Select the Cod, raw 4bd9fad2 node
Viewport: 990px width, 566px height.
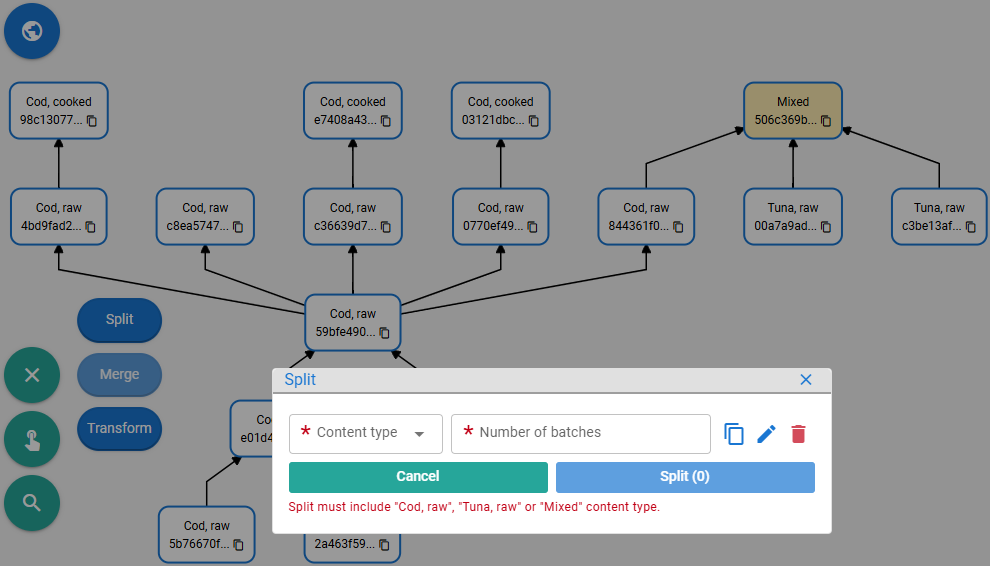click(59, 217)
